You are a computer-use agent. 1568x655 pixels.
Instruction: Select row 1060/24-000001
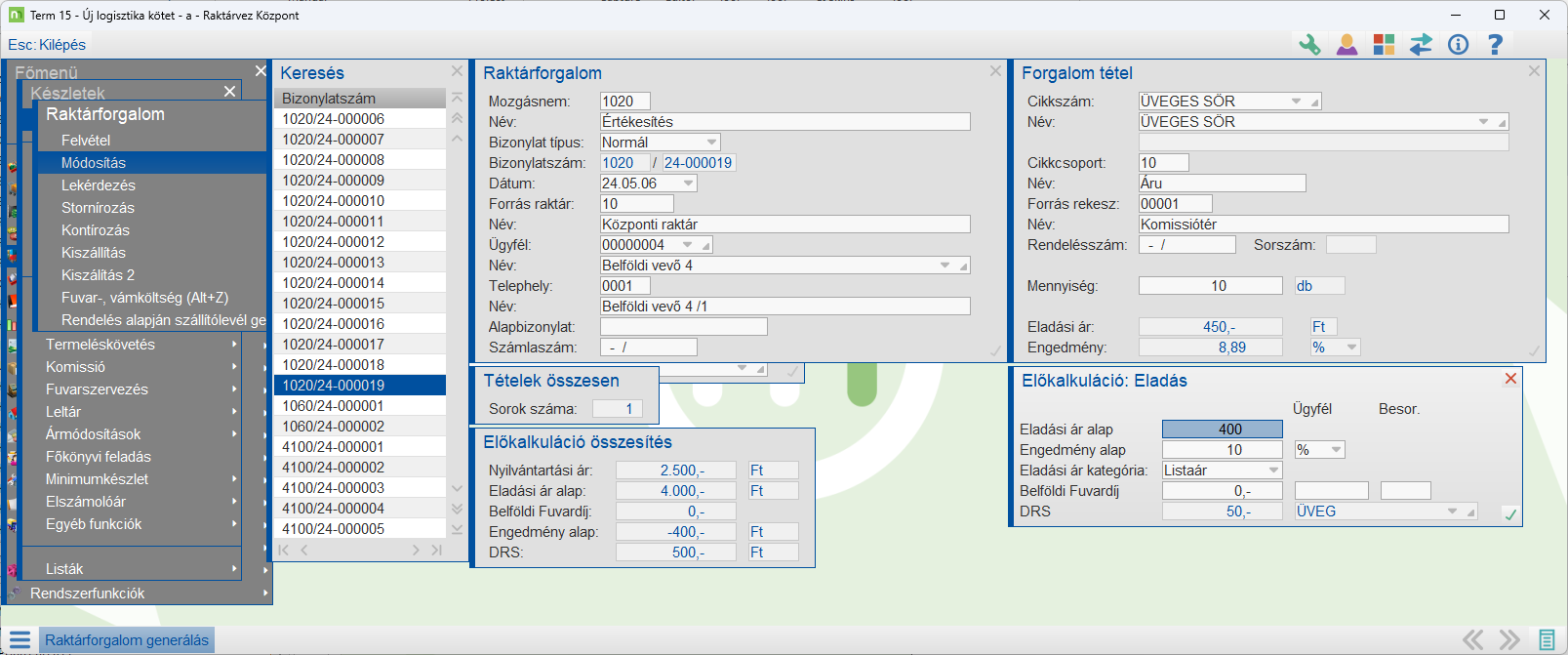pos(360,405)
